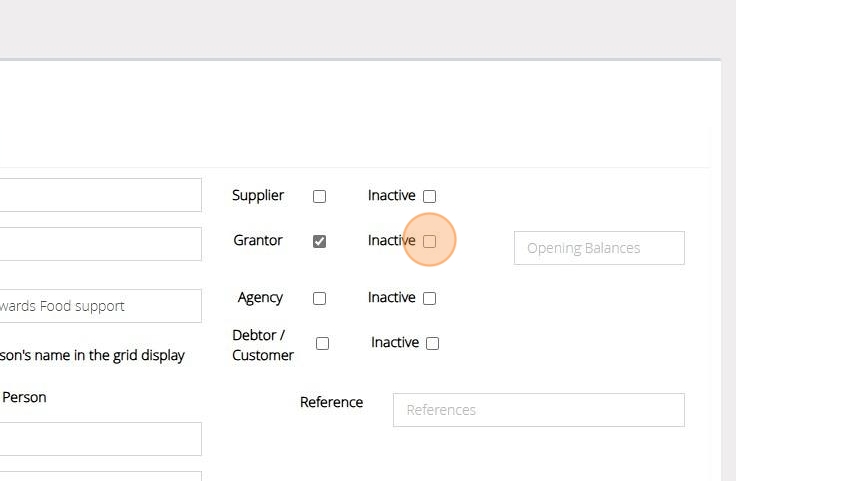Focus the References input field
This screenshot has width=860, height=481.
point(538,410)
